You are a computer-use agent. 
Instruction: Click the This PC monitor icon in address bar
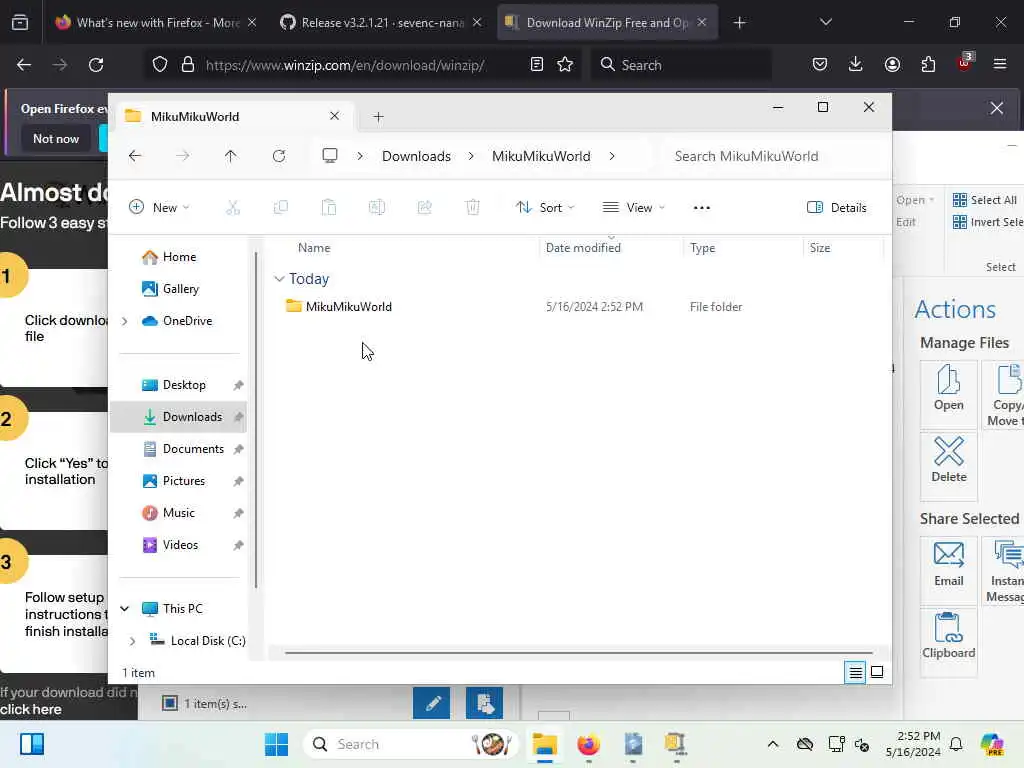(x=330, y=155)
